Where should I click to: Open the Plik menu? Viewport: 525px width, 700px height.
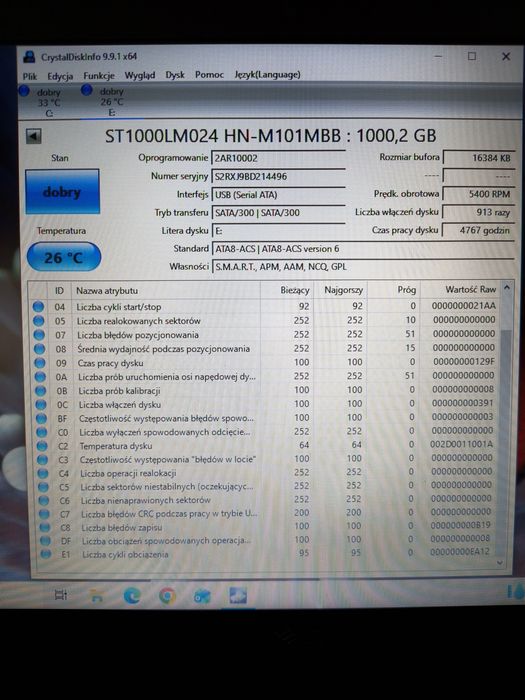[x=30, y=76]
